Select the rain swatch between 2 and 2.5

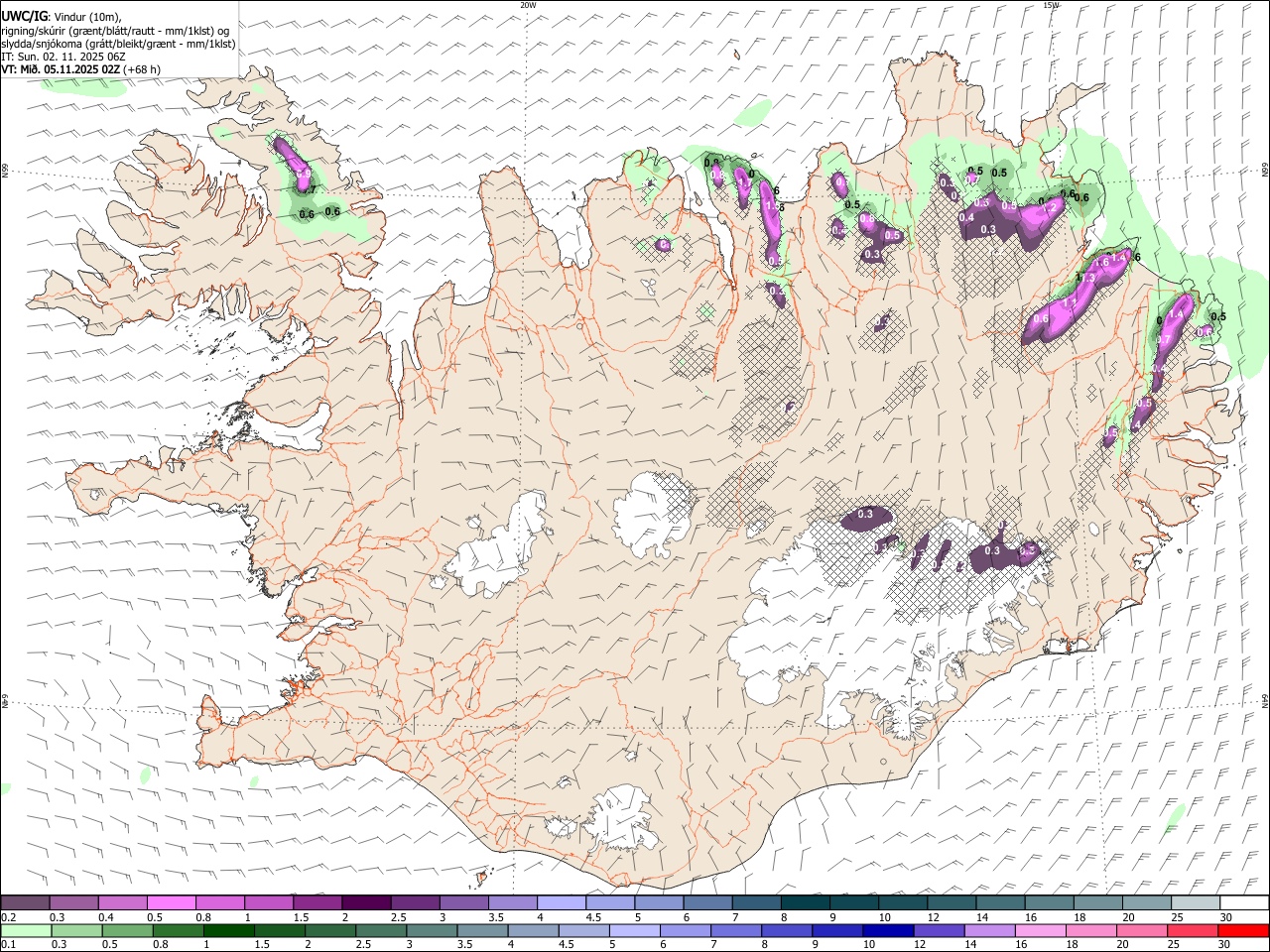pos(331,930)
